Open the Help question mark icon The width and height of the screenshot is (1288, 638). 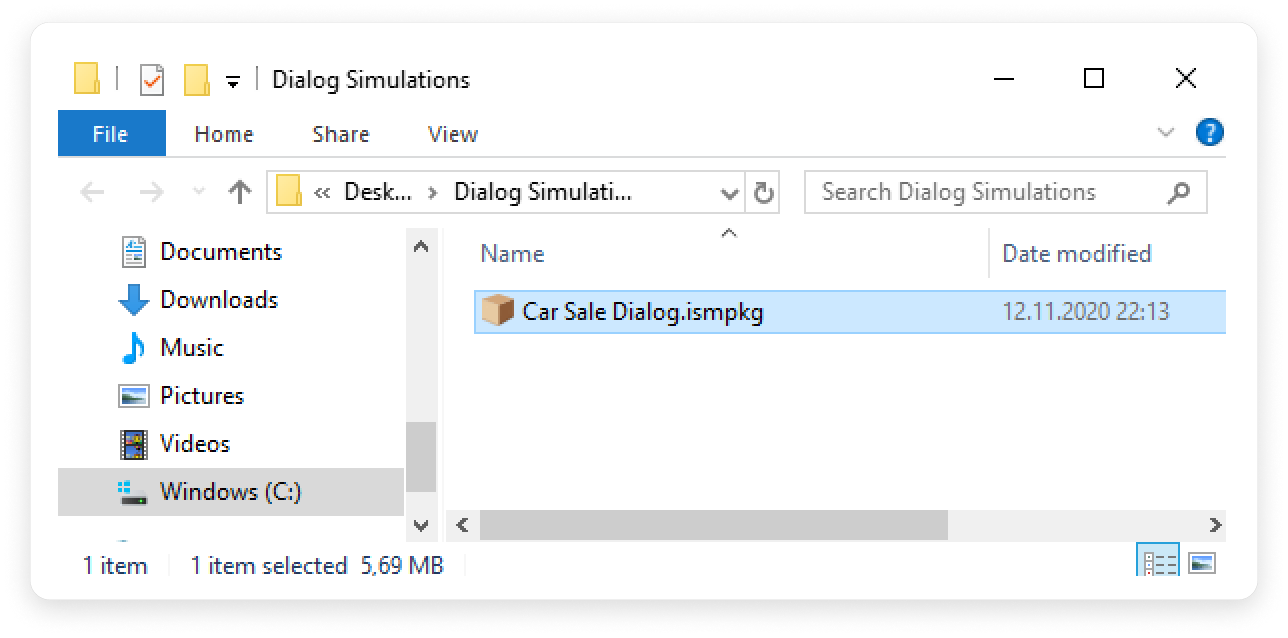click(x=1209, y=133)
